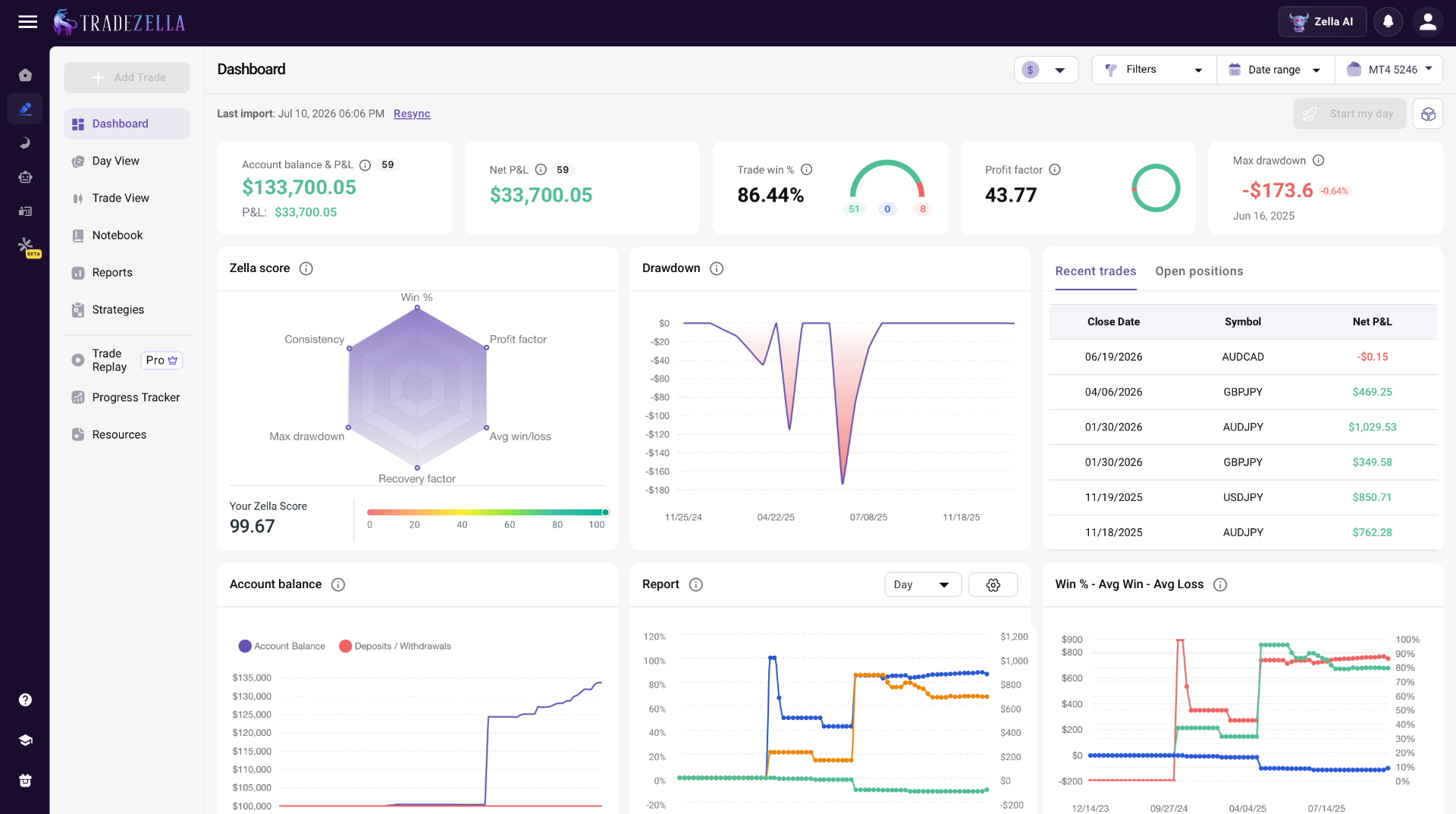1456x814 pixels.
Task: Open Strategies in sidebar
Action: pyautogui.click(x=127, y=309)
